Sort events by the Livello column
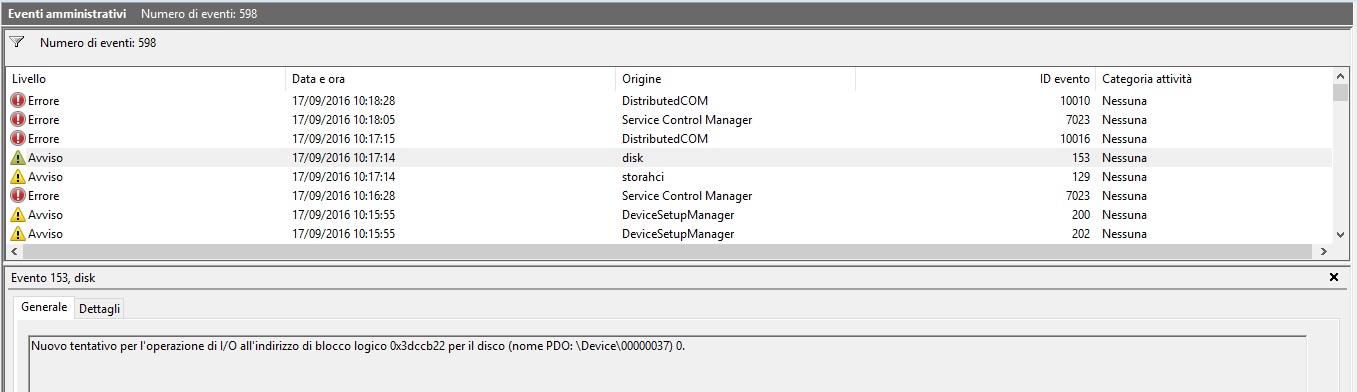 pos(146,79)
